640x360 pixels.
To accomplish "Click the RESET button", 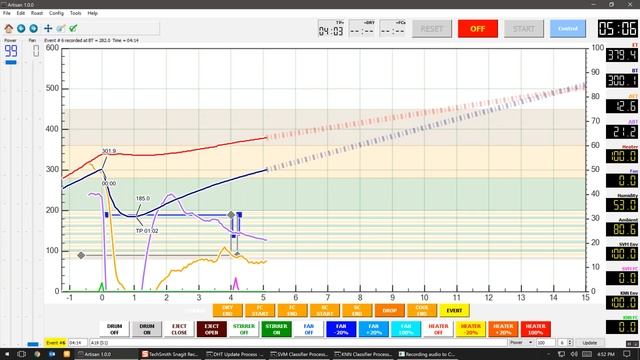I will [x=432, y=29].
